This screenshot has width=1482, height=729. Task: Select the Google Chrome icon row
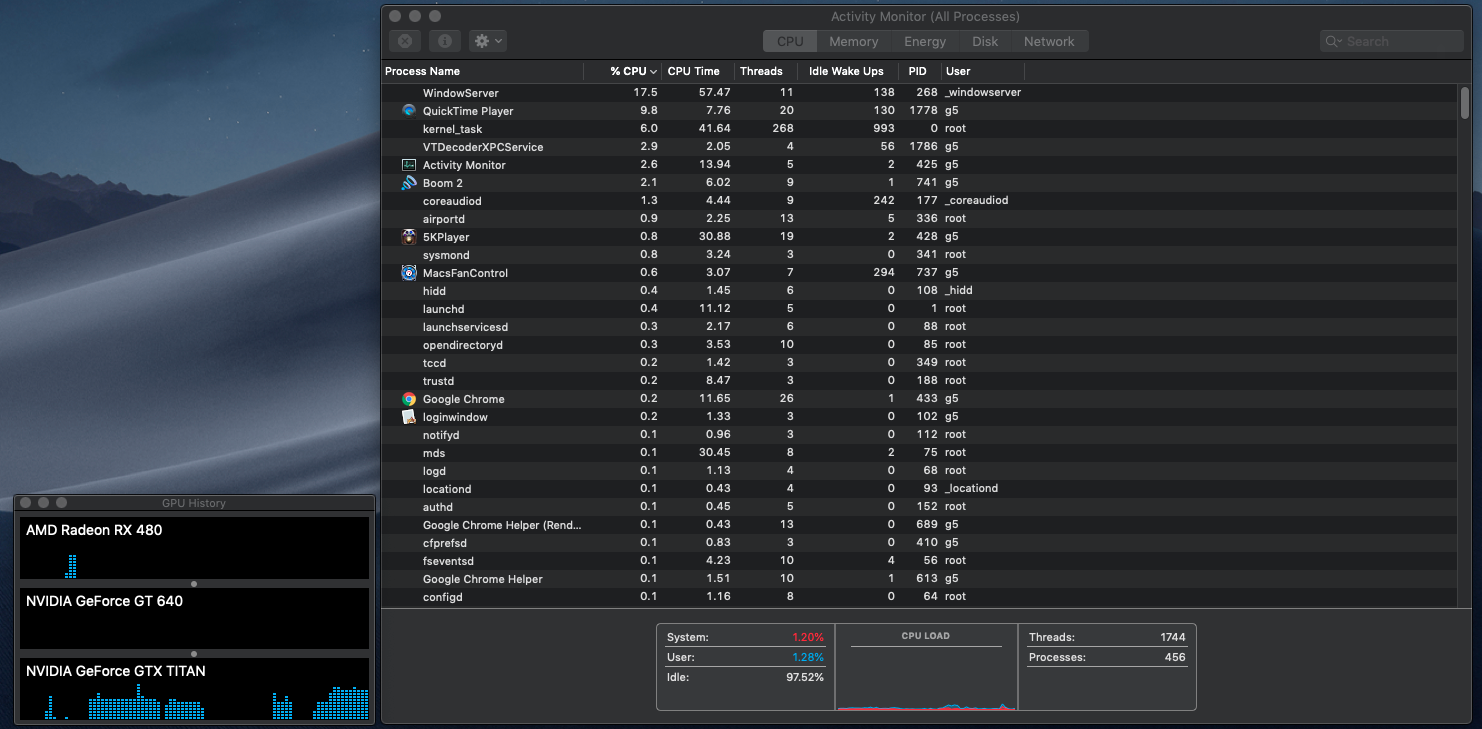[409, 399]
